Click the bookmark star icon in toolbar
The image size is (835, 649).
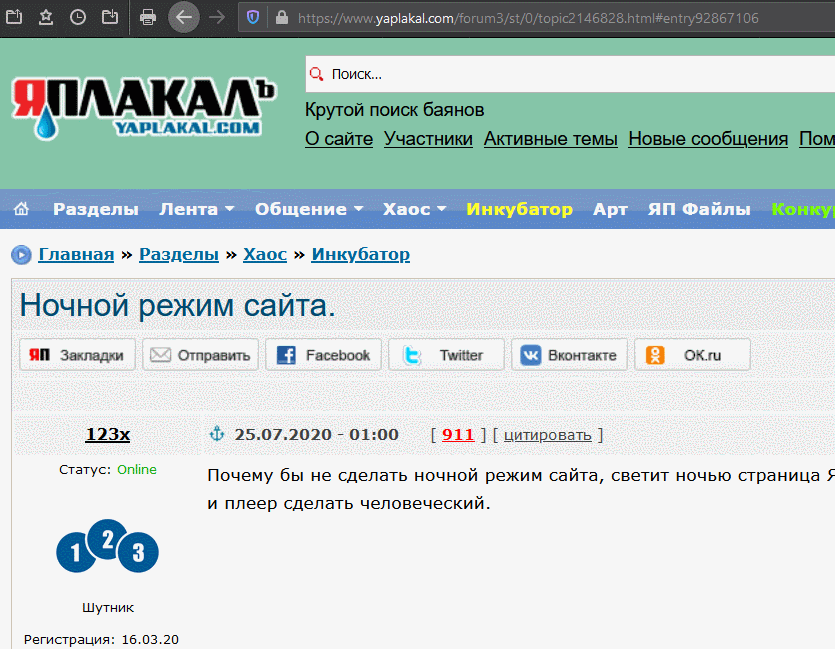coord(47,17)
